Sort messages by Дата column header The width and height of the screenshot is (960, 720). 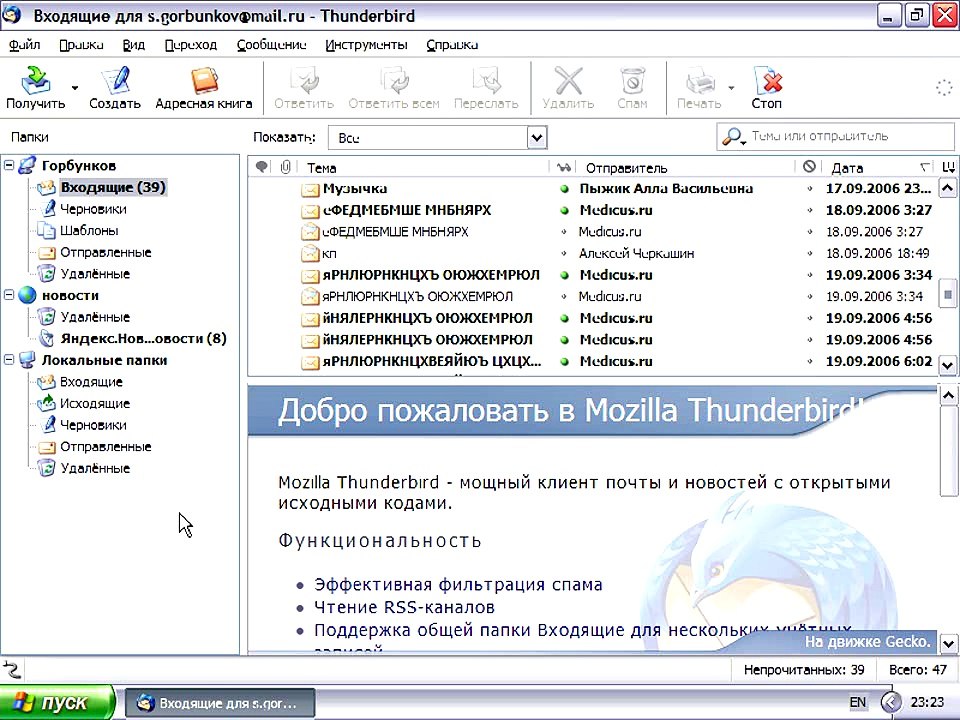[x=879, y=168]
